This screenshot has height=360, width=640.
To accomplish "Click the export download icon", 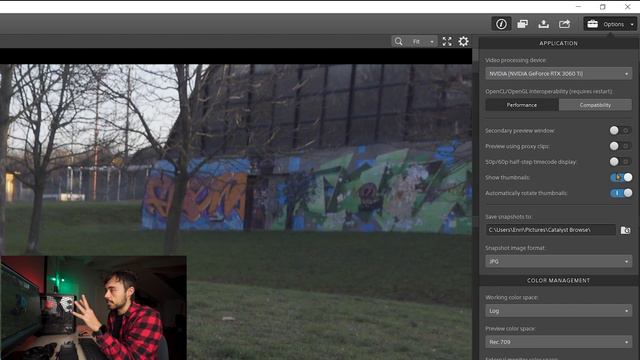I will (543, 24).
